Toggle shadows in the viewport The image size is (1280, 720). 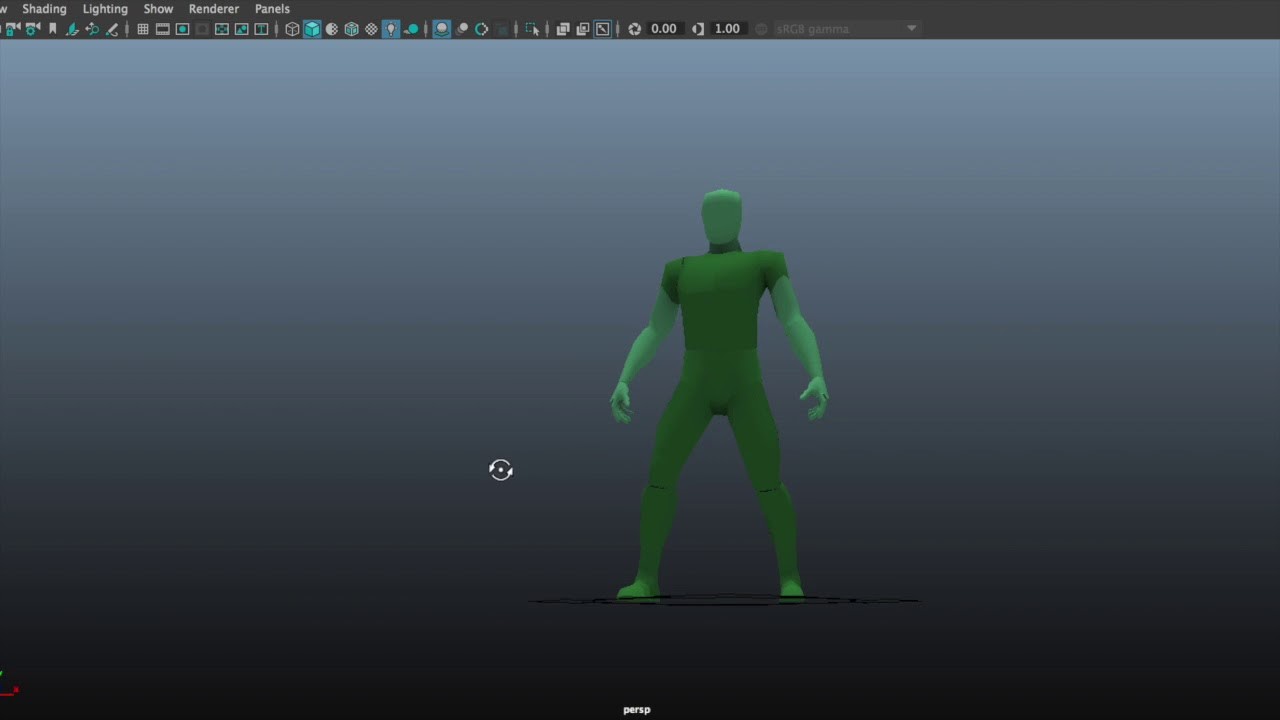[441, 28]
